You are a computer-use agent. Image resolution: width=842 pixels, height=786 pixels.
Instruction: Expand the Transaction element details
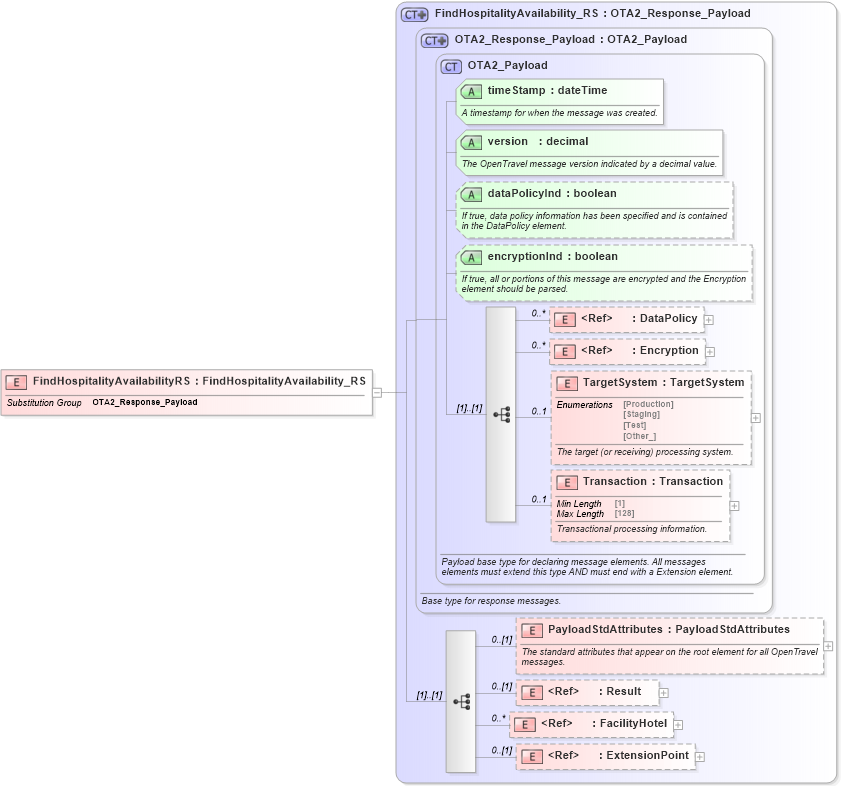click(x=733, y=508)
